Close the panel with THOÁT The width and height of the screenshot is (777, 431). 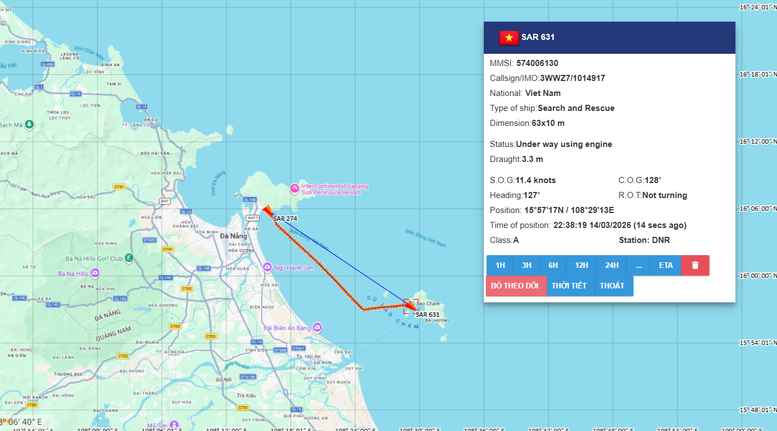pyautogui.click(x=612, y=286)
